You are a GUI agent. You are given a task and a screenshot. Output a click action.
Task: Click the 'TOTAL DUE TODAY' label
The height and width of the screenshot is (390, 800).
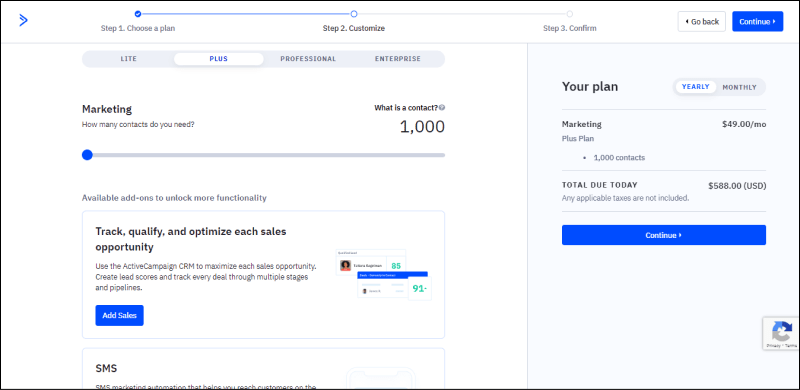point(599,185)
